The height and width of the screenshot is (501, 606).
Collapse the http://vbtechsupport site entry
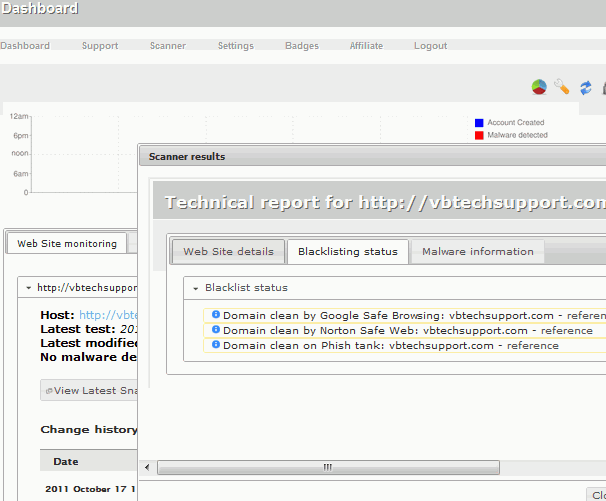29,288
